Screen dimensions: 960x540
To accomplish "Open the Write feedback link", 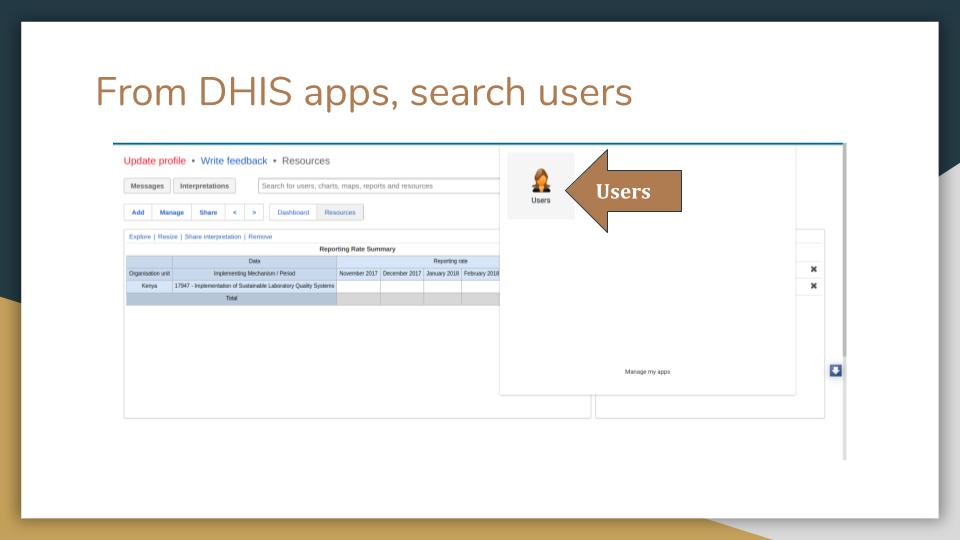I will 234,160.
